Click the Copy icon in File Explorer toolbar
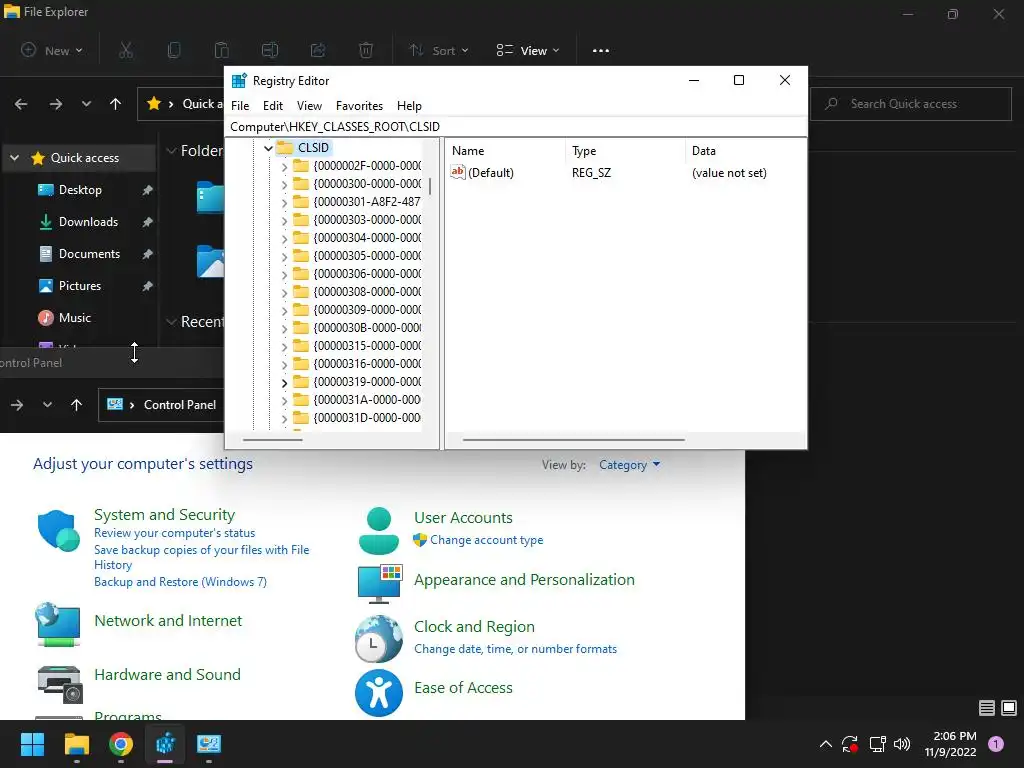 [174, 50]
